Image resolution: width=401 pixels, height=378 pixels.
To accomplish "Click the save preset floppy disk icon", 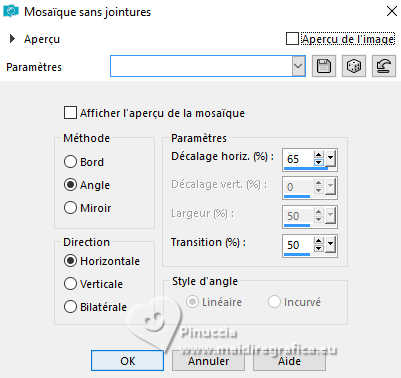I will [x=324, y=66].
